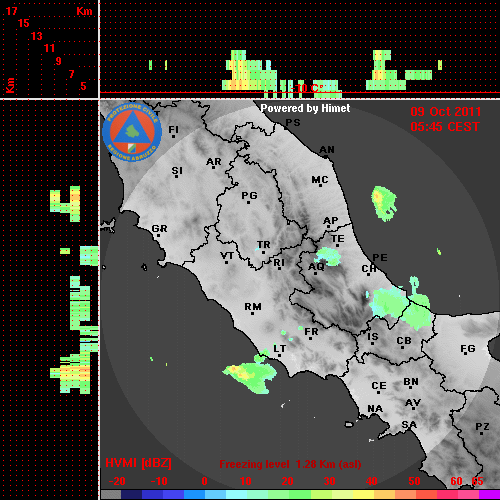Click the MC city label
This screenshot has width=500, height=500.
(320, 180)
